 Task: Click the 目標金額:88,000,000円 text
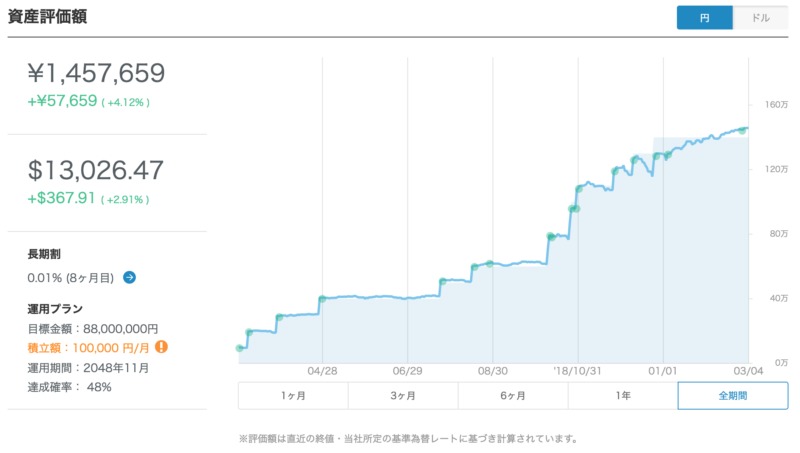(93, 329)
